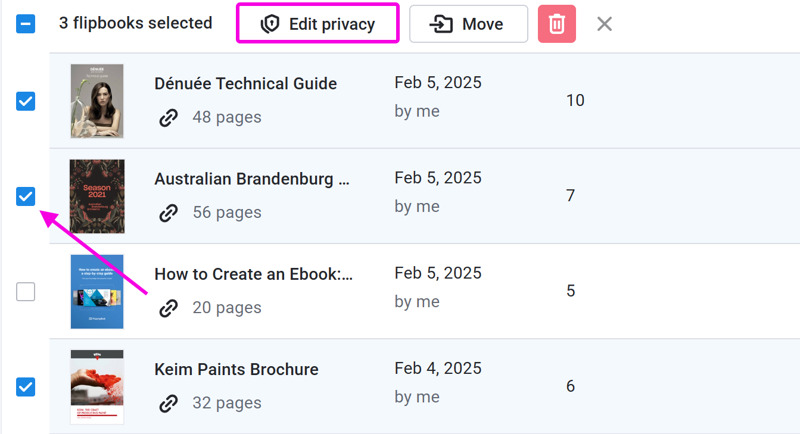
Task: Click the red trash delete icon
Action: (557, 24)
